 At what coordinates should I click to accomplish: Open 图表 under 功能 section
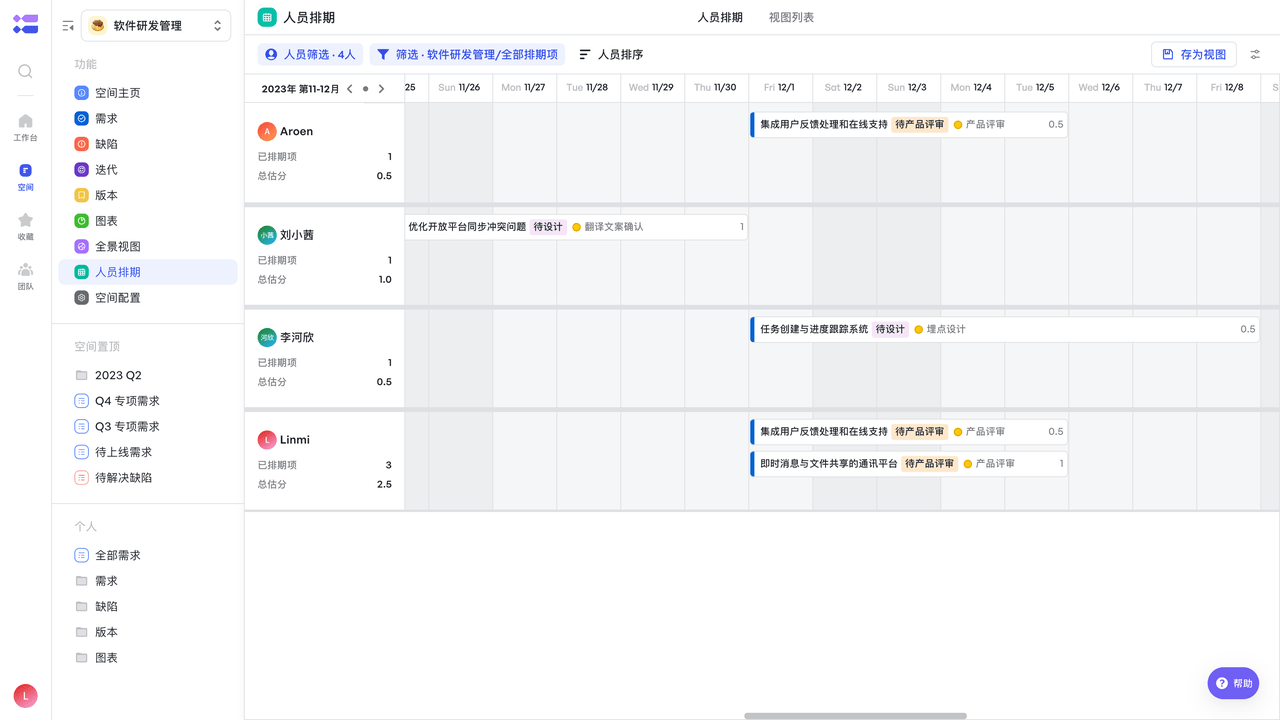(x=148, y=221)
